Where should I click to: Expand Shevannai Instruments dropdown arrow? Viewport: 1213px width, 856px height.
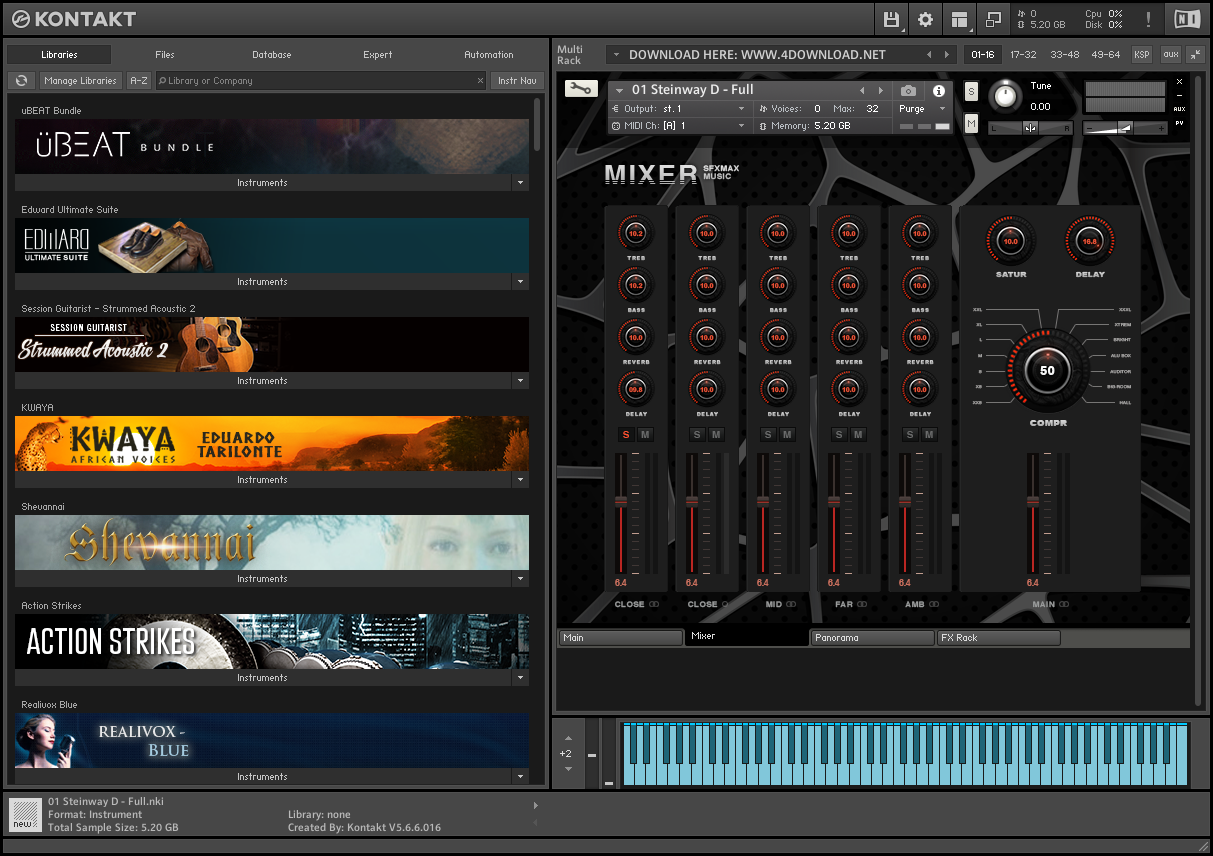pyautogui.click(x=520, y=579)
